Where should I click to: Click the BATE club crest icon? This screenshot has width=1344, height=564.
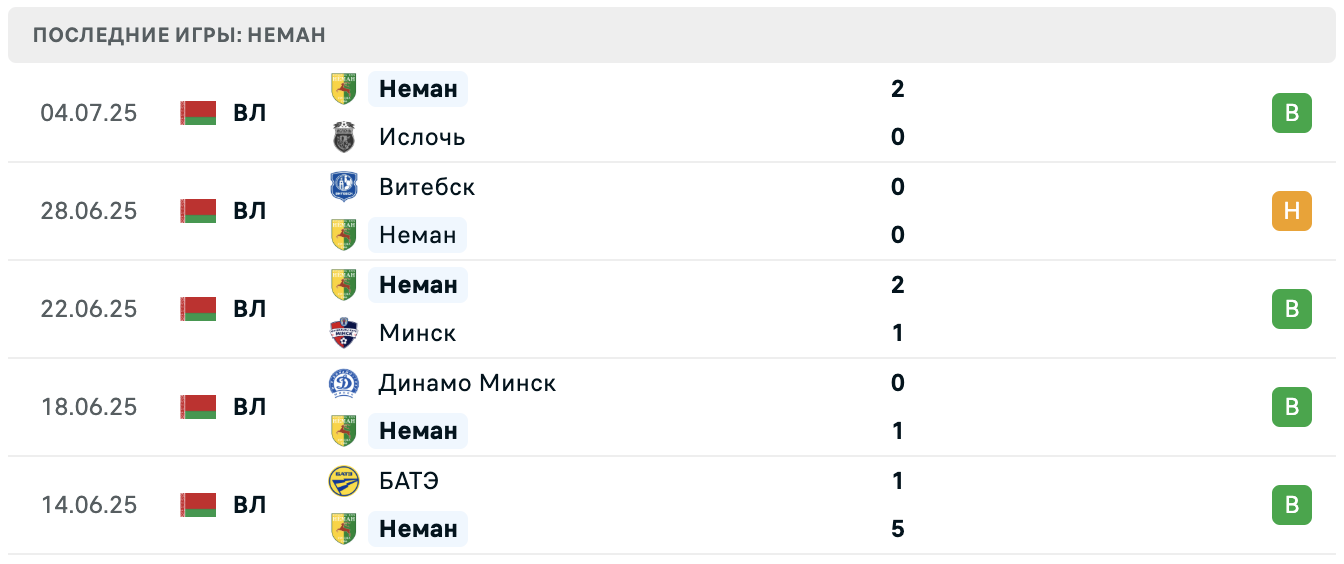point(344,481)
